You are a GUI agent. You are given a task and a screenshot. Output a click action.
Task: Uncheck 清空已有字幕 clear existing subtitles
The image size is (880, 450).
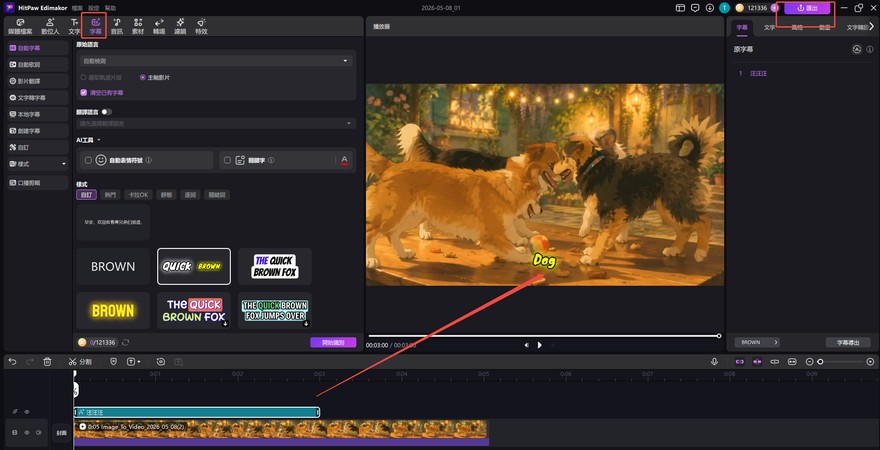click(x=84, y=93)
